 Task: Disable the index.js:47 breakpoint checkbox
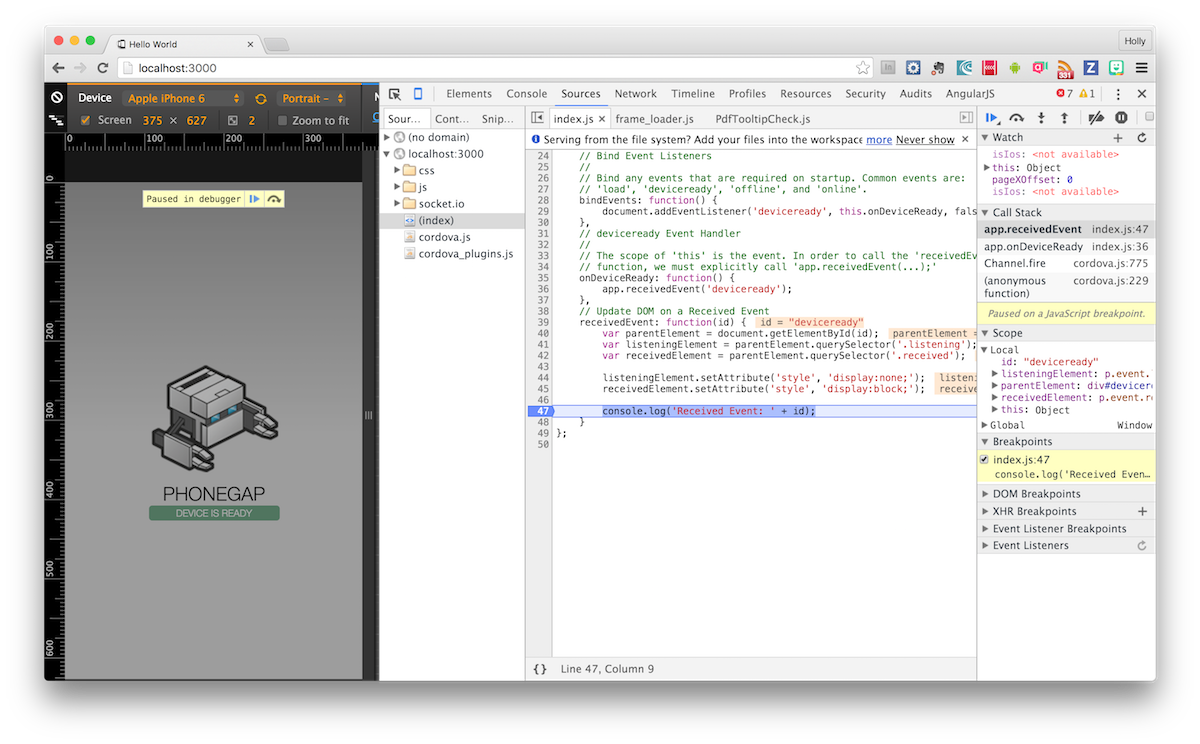pyautogui.click(x=984, y=459)
